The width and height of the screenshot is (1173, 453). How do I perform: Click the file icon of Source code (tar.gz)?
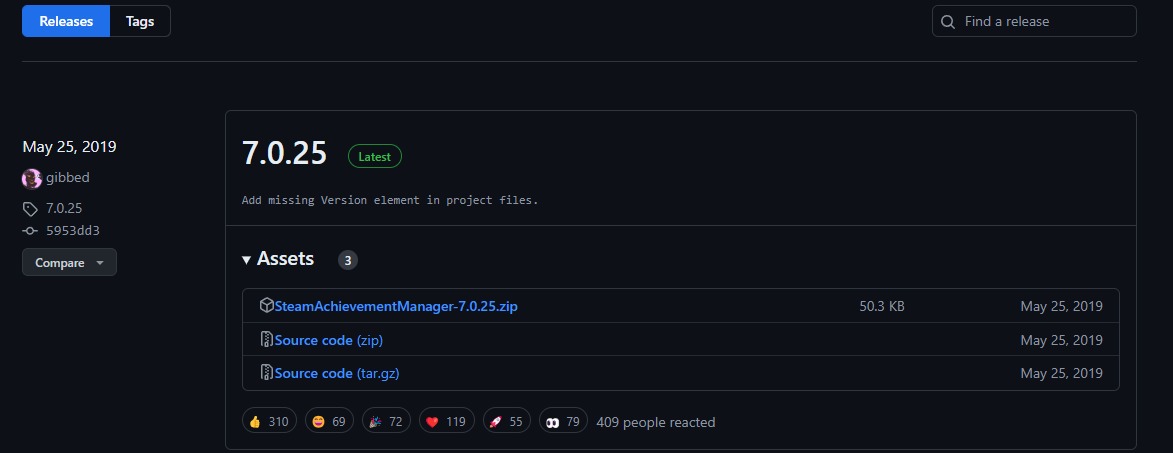pos(266,372)
